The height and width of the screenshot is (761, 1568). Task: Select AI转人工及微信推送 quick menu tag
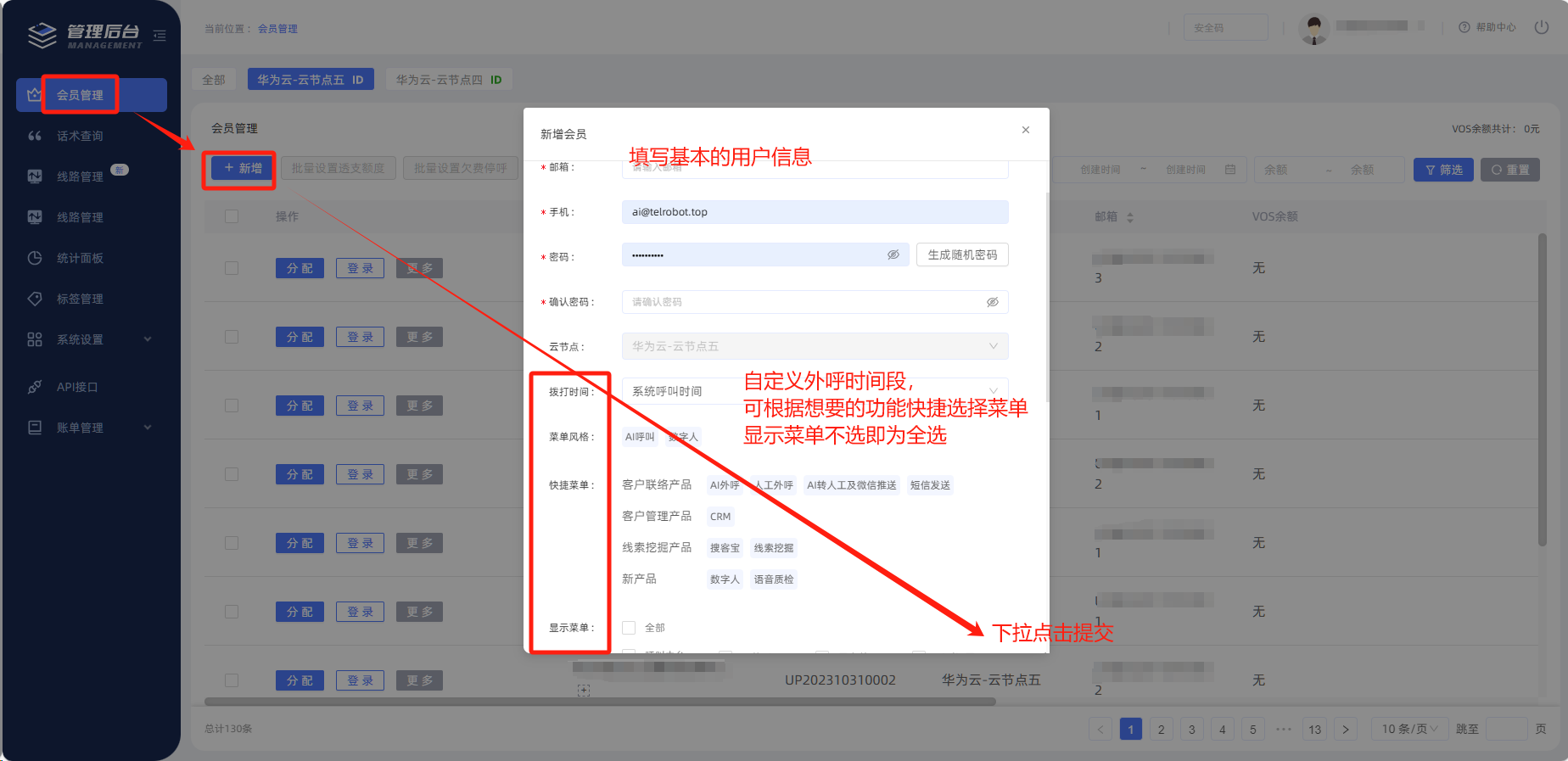coord(852,485)
